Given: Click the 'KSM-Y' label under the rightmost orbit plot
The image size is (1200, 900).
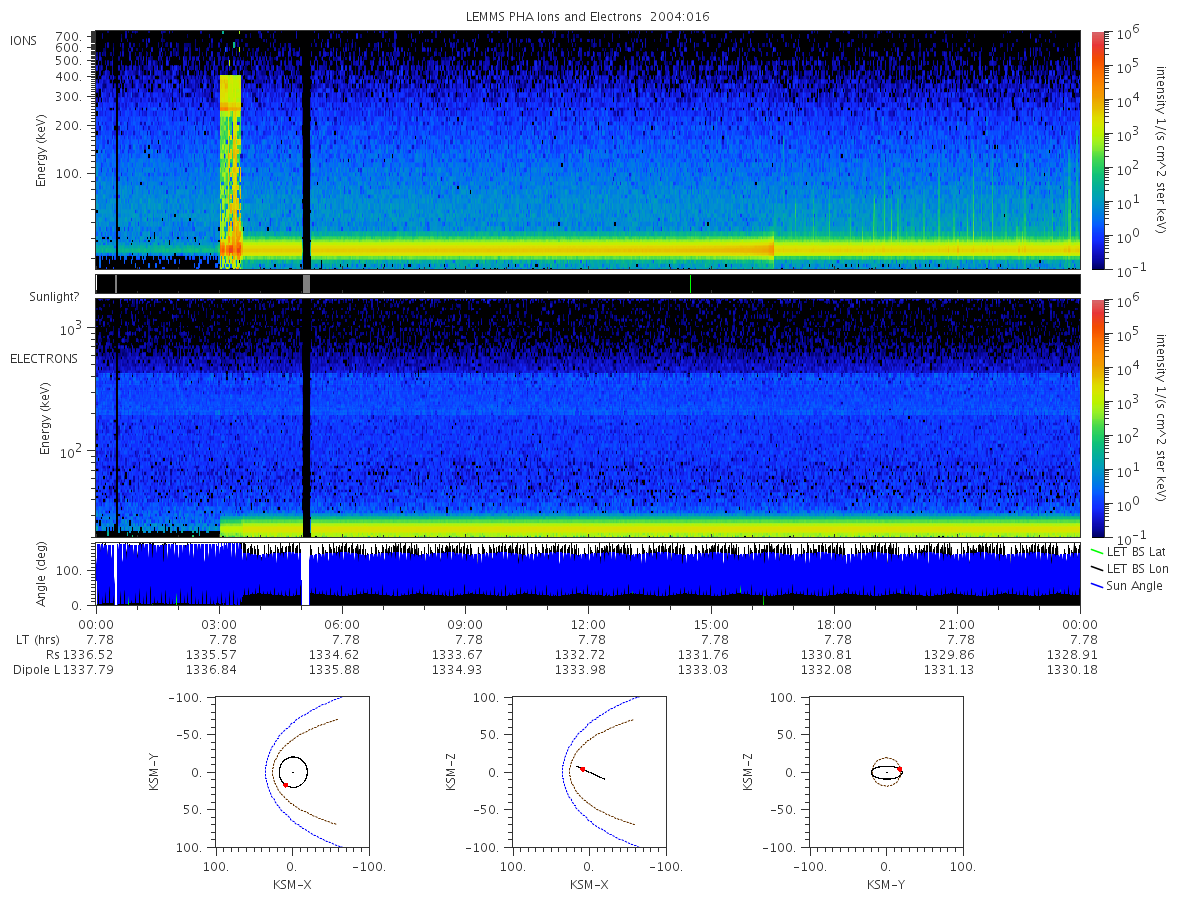Looking at the screenshot, I should 886,885.
